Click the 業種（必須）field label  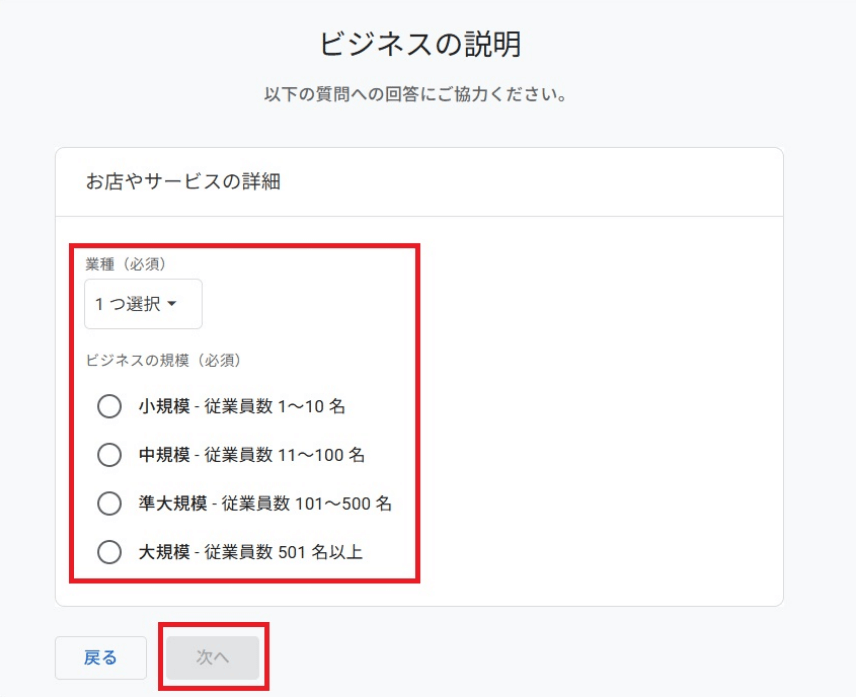click(126, 264)
